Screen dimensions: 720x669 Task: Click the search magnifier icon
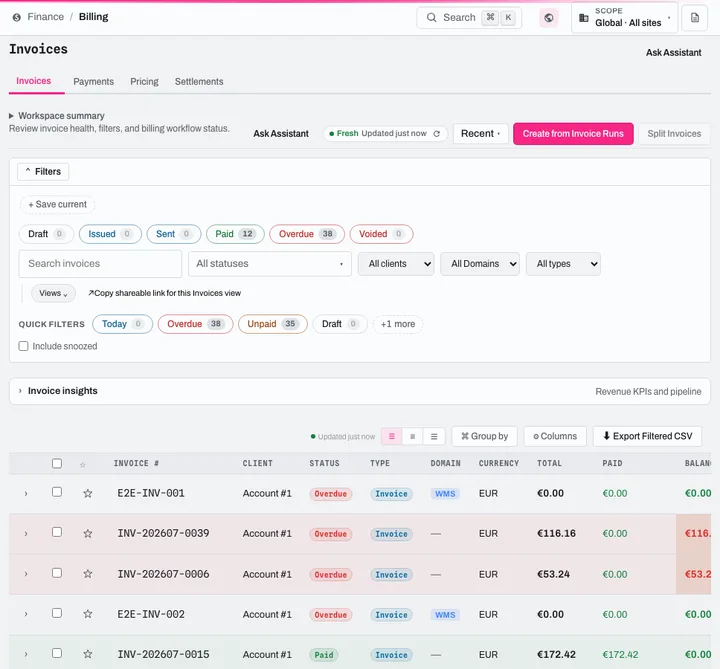click(431, 17)
